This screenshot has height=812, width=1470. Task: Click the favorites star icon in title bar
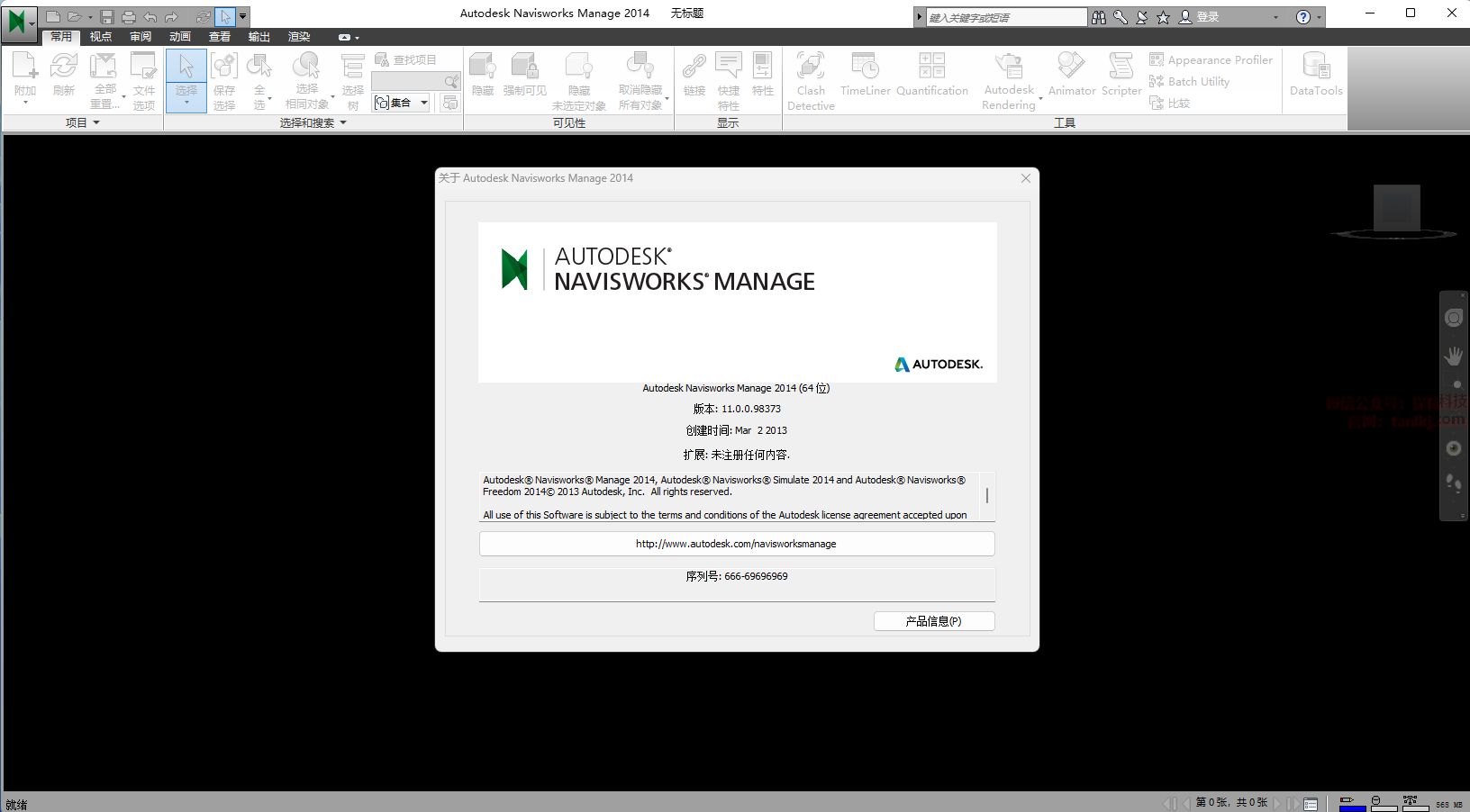(1163, 17)
